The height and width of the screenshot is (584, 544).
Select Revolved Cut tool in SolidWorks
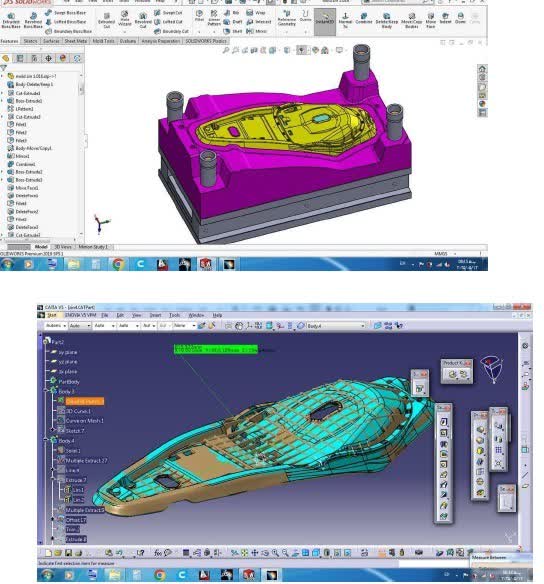click(x=143, y=21)
